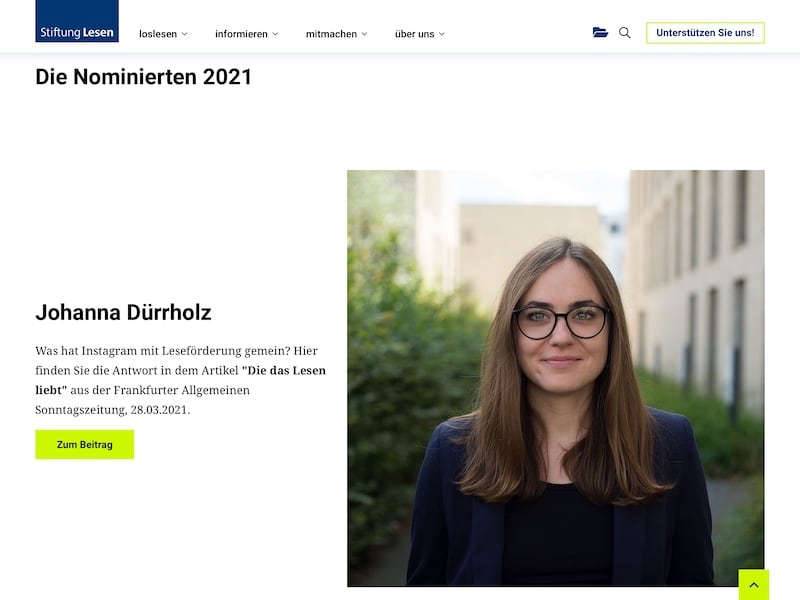Open the folder icon in the header
The width and height of the screenshot is (800, 600).
pos(600,33)
